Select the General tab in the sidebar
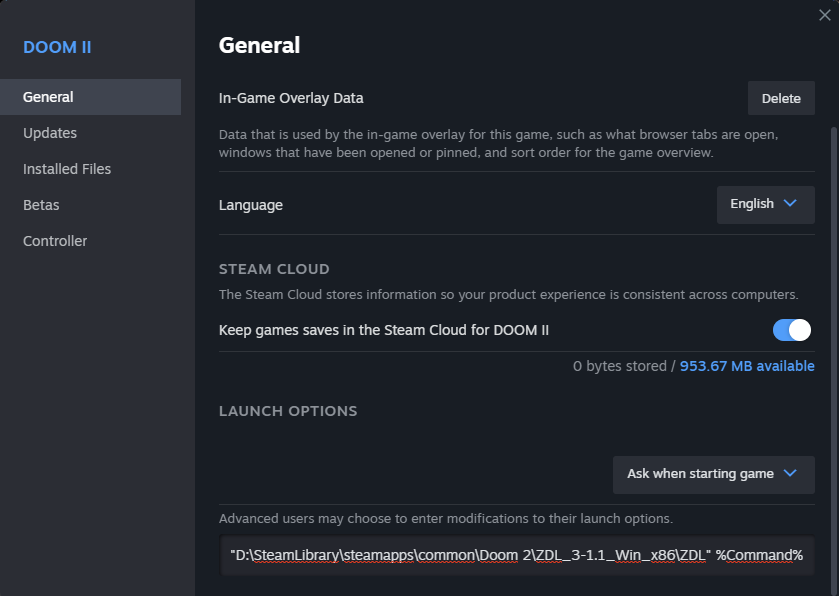This screenshot has width=839, height=596. [x=48, y=97]
